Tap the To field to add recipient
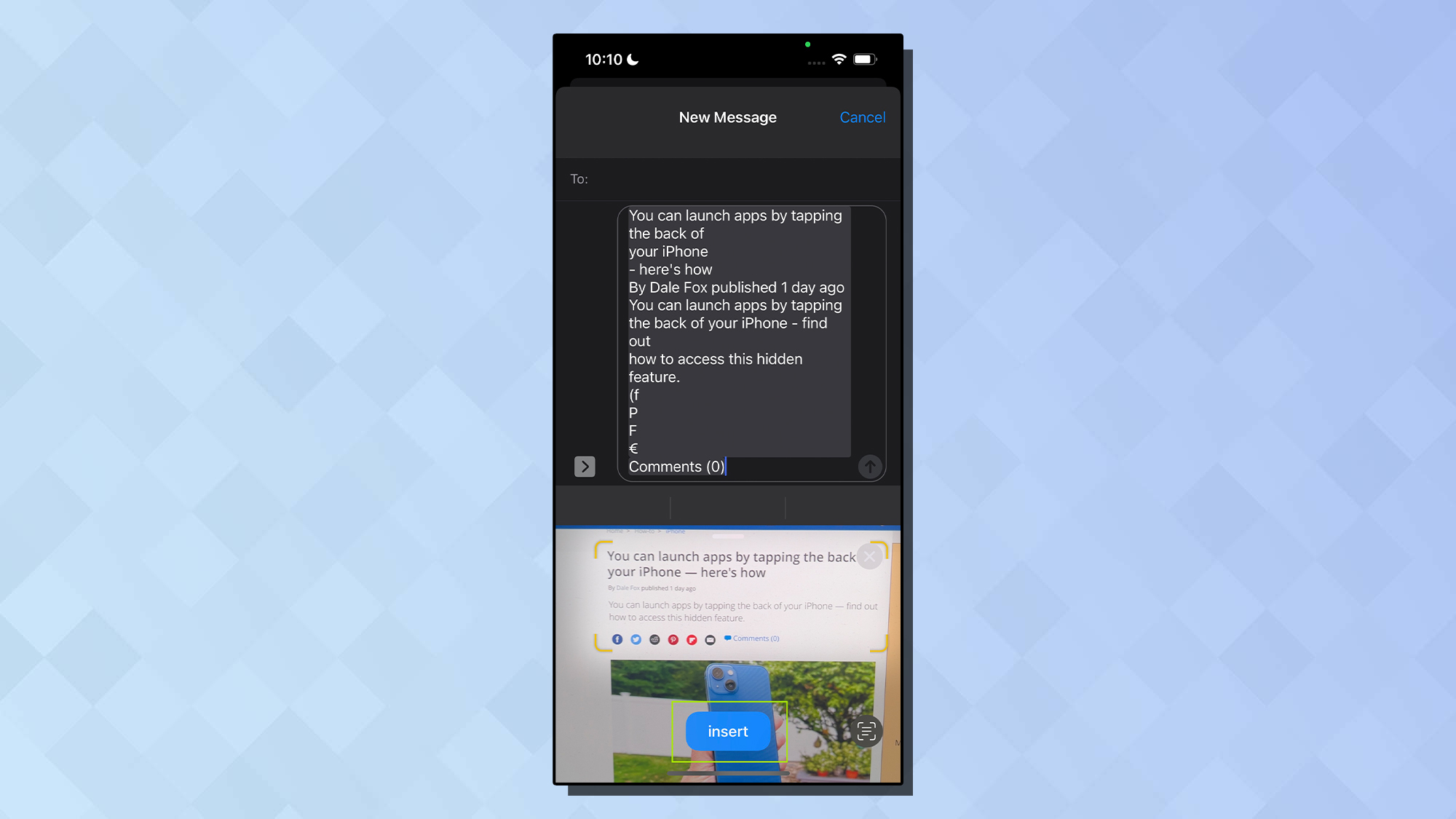Screen dimensions: 1456x819 pyautogui.click(x=728, y=178)
